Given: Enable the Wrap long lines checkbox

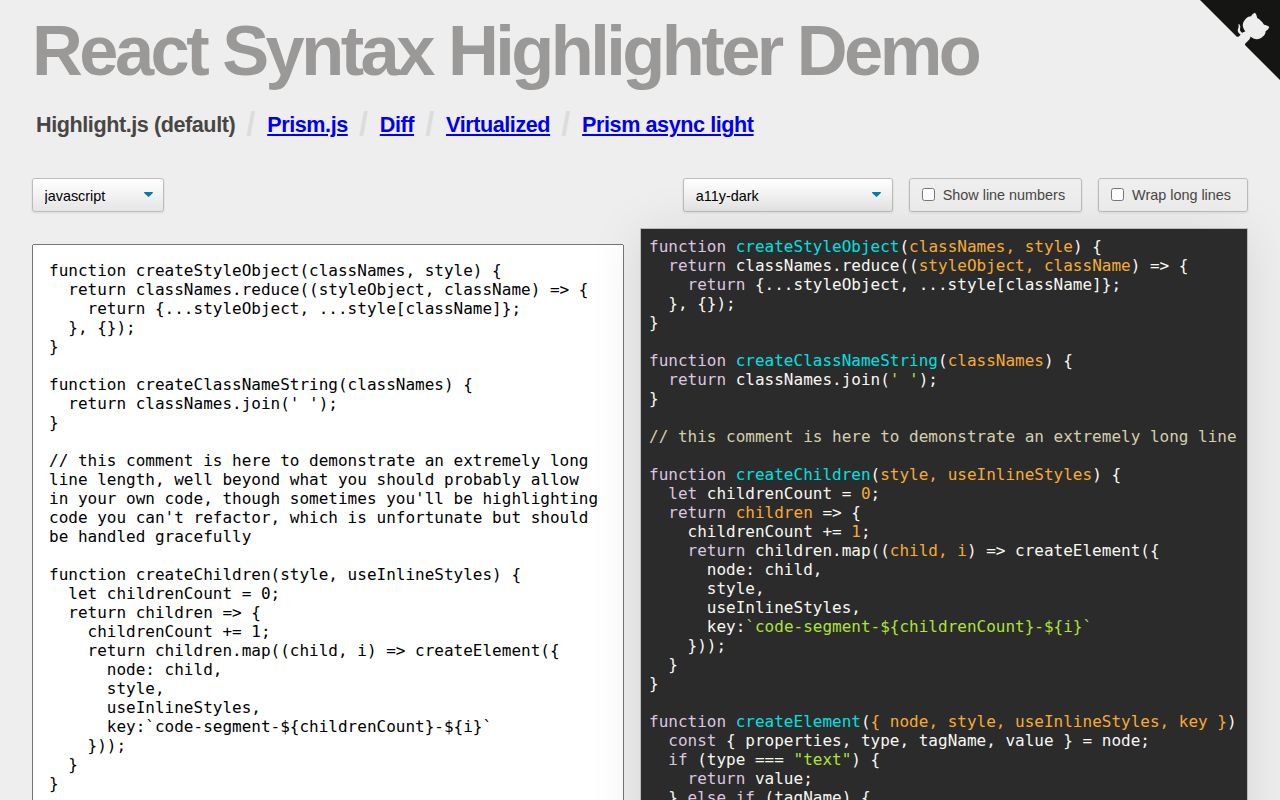Looking at the screenshot, I should pyautogui.click(x=1117, y=195).
